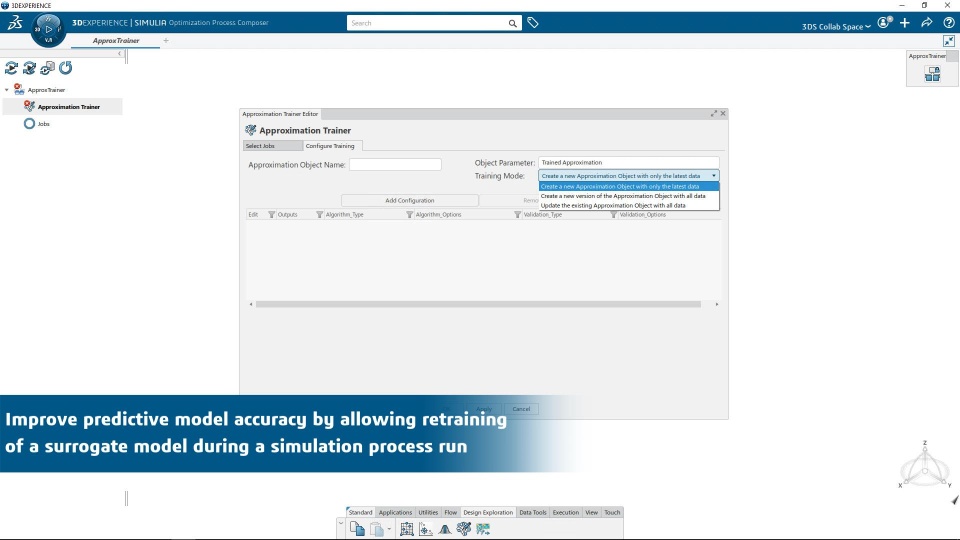Click the Cancel button
Screen dimensions: 960x540
[x=521, y=409]
